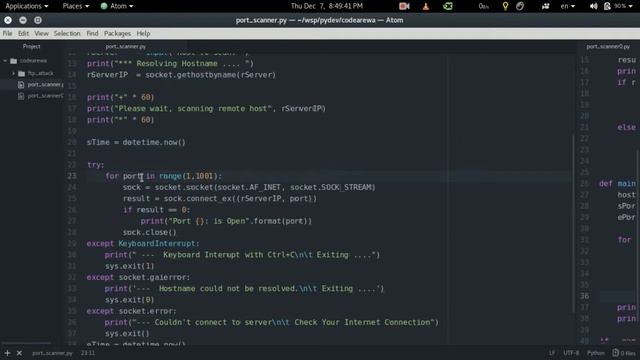Select the highlighted port_scanner file in tree
Viewport: 640px width, 360px height.
(x=45, y=85)
